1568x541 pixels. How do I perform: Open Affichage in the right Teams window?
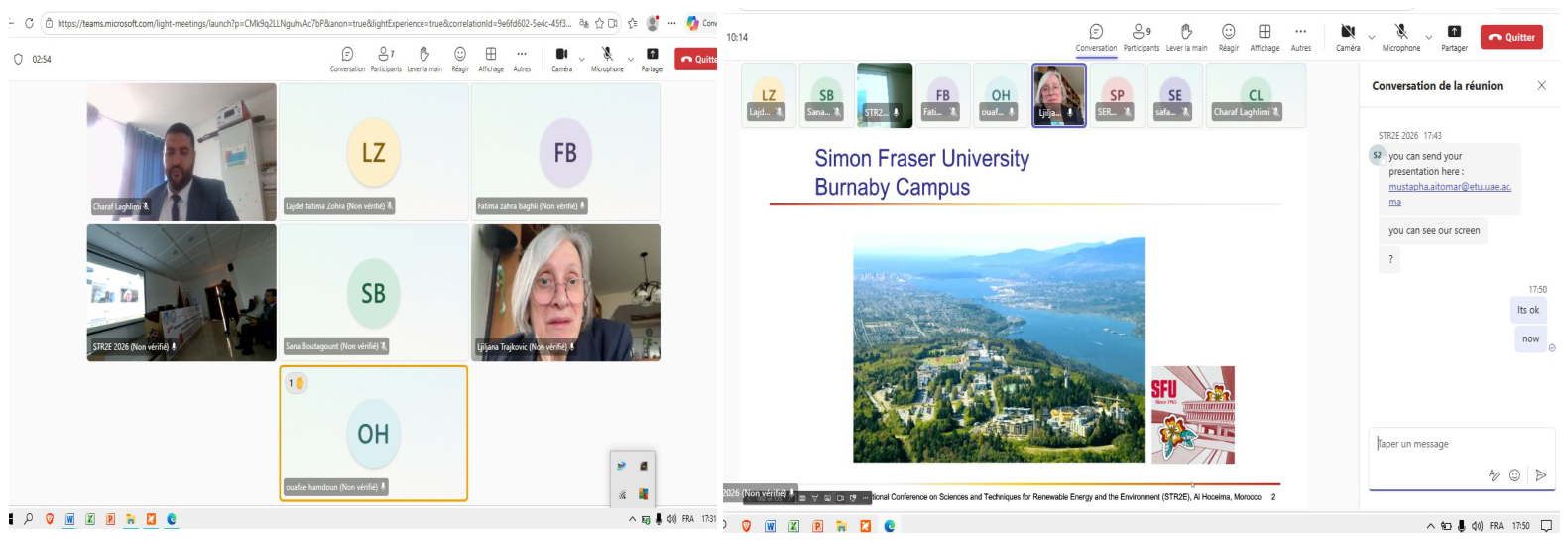coord(1265,38)
